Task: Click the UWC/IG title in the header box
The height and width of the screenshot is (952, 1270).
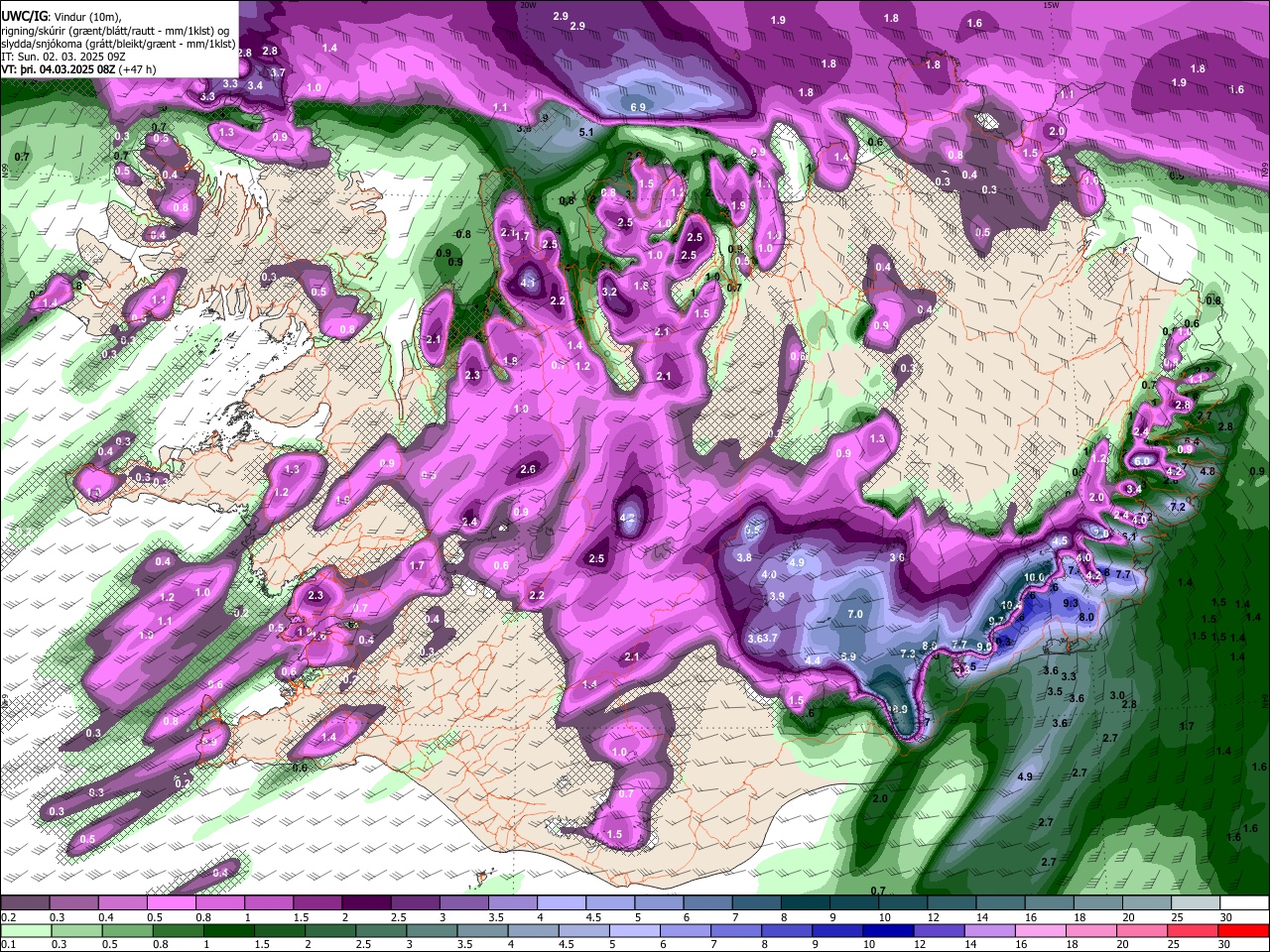Action: 22,15
